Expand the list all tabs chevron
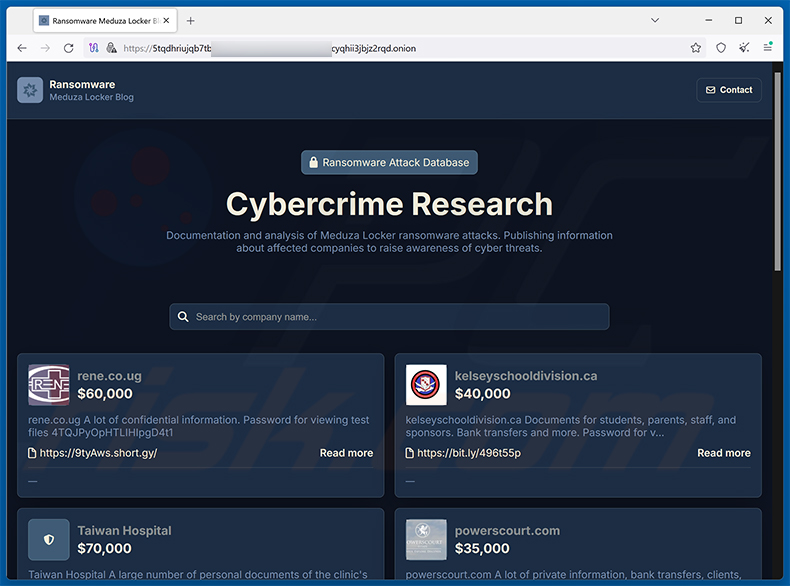790x586 pixels. tap(655, 21)
